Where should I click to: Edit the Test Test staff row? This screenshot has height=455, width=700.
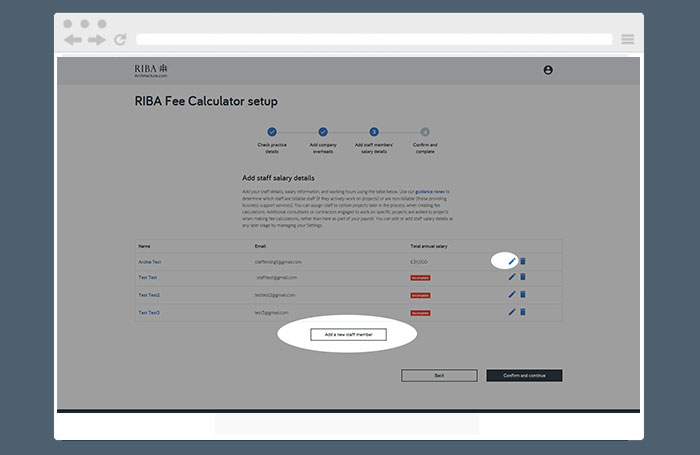(x=512, y=277)
